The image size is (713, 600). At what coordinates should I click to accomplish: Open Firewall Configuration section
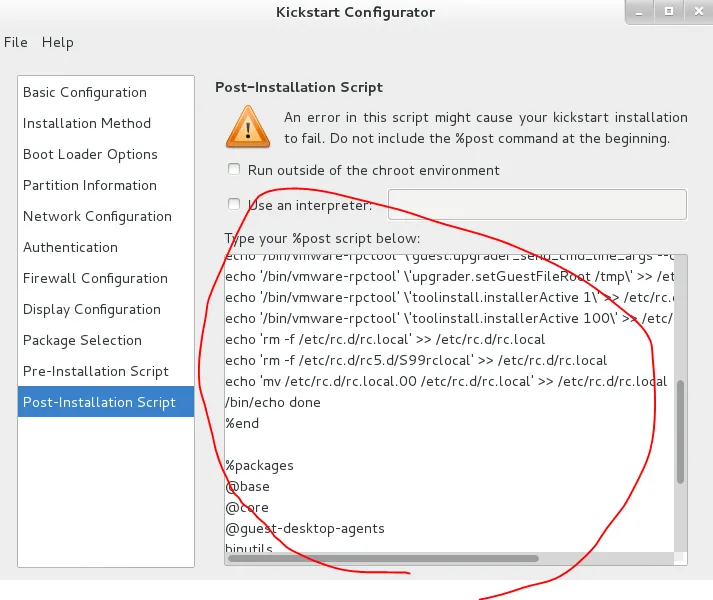pyautogui.click(x=95, y=278)
